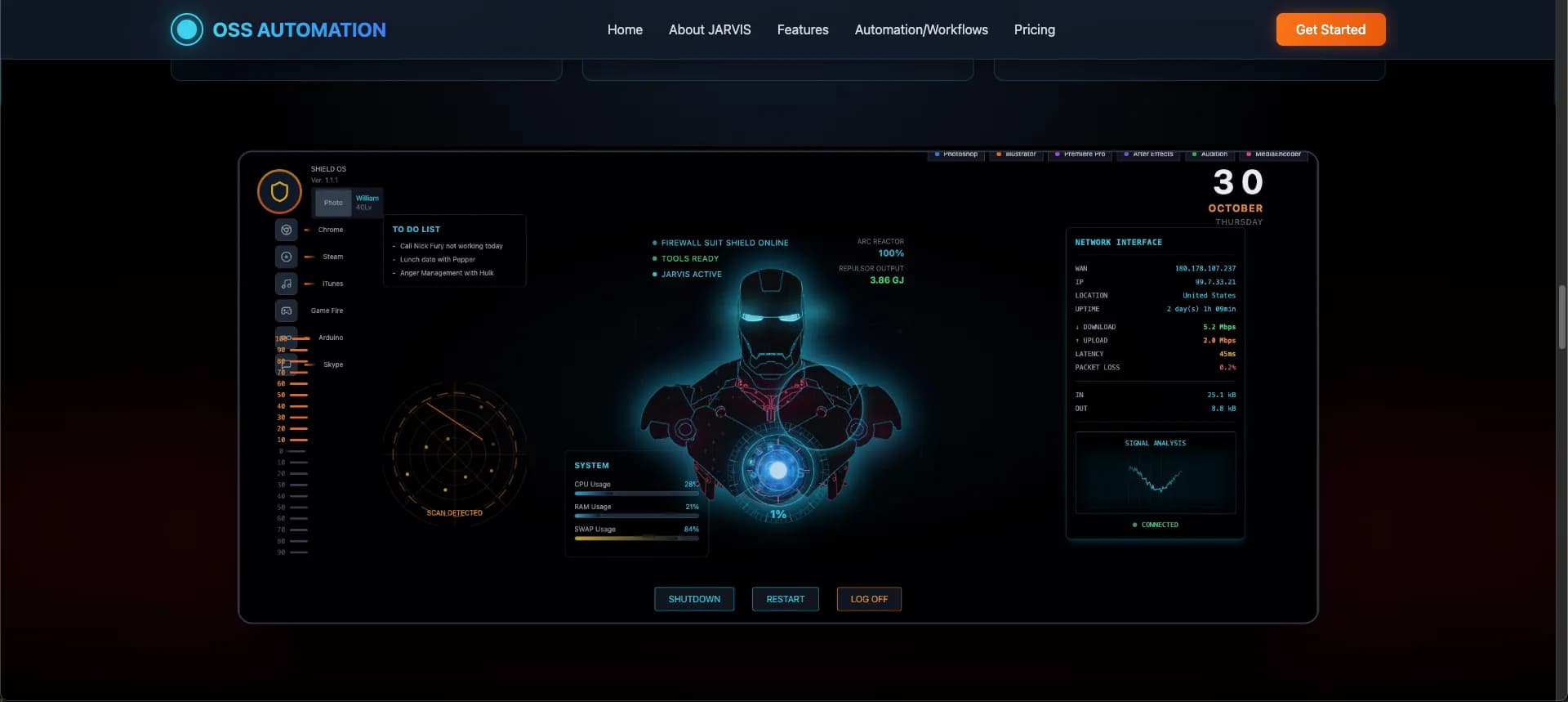Select the Premiere Pro tab
1568x702 pixels.
tap(1080, 154)
